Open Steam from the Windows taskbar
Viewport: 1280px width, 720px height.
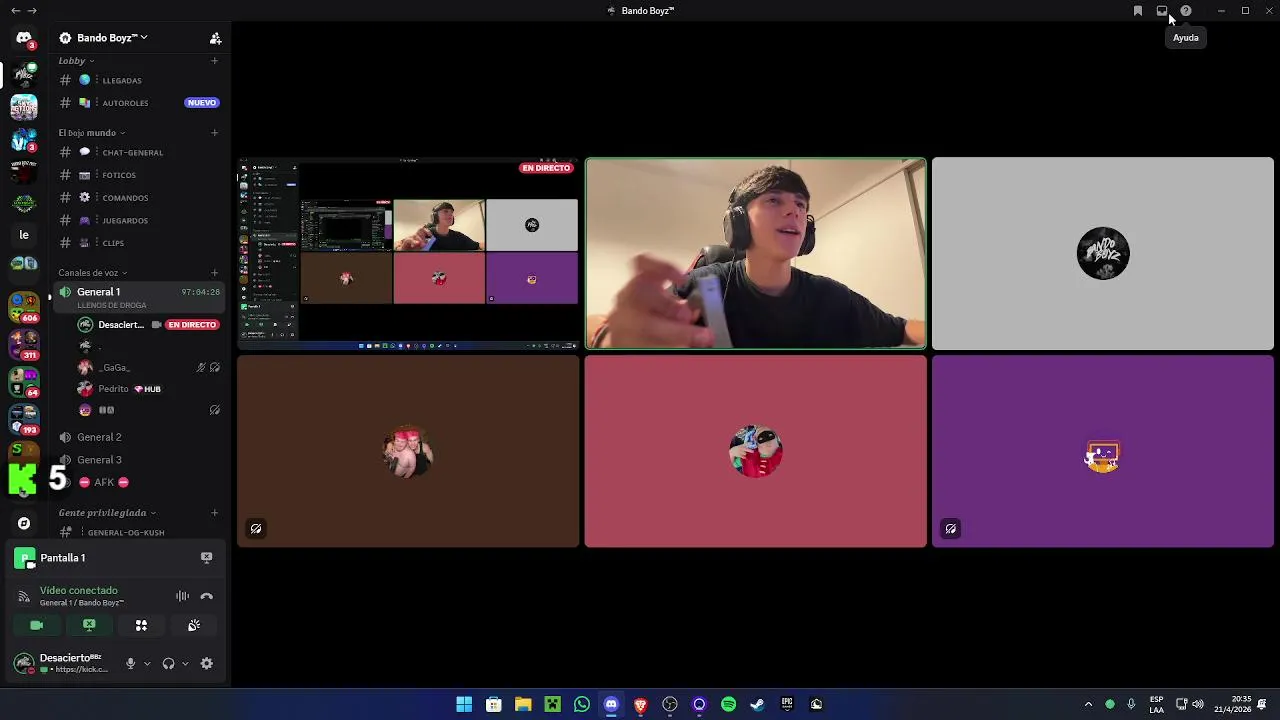pyautogui.click(x=758, y=704)
